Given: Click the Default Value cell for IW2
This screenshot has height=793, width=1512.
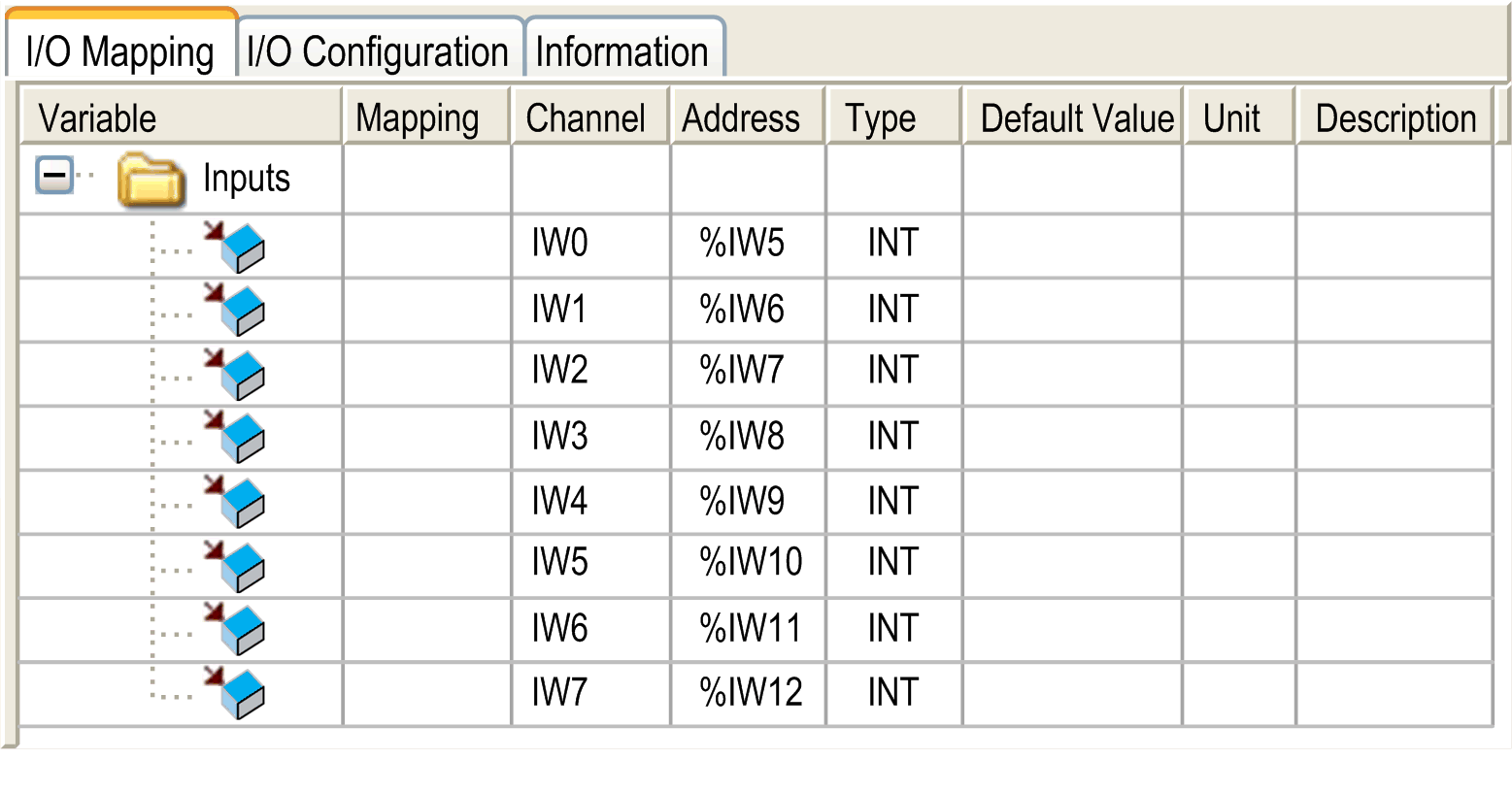Looking at the screenshot, I should coord(1071,373).
